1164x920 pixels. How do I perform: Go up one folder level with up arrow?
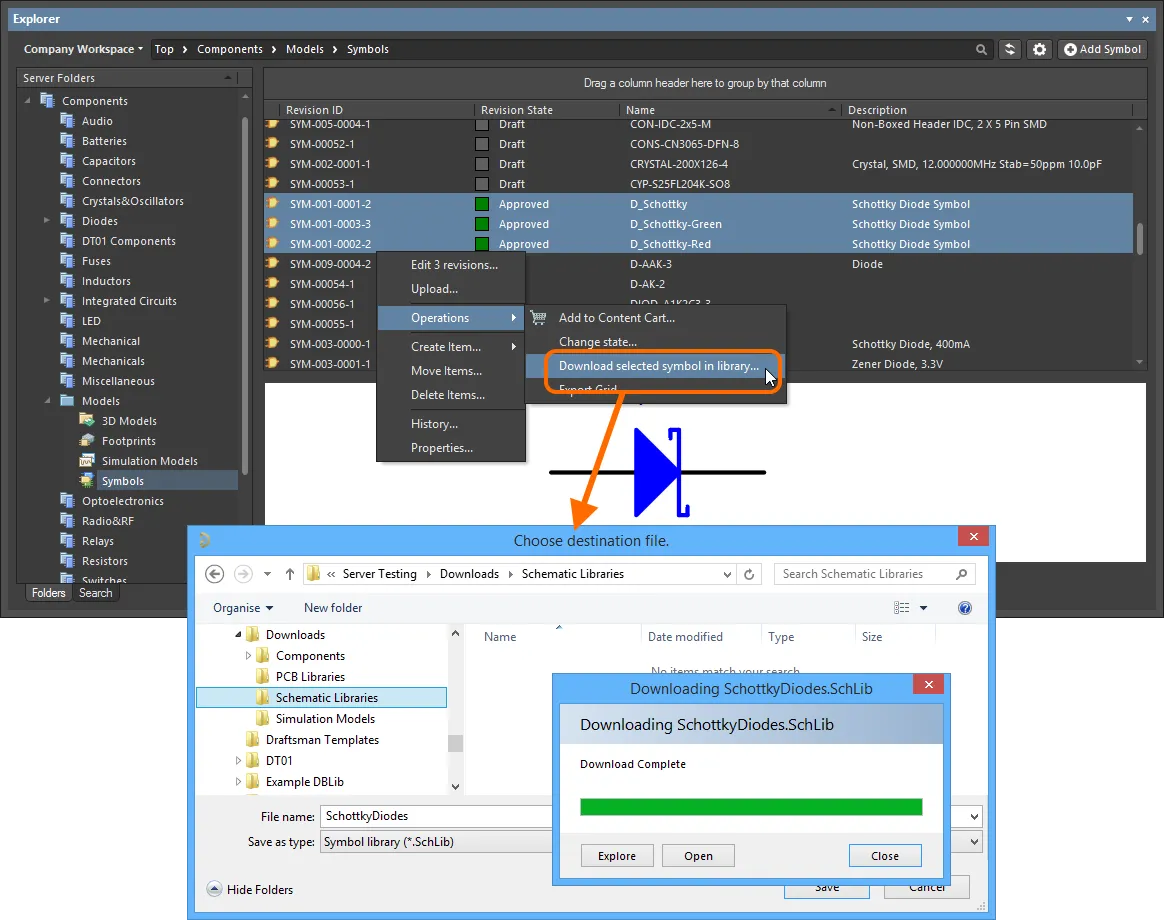click(290, 574)
